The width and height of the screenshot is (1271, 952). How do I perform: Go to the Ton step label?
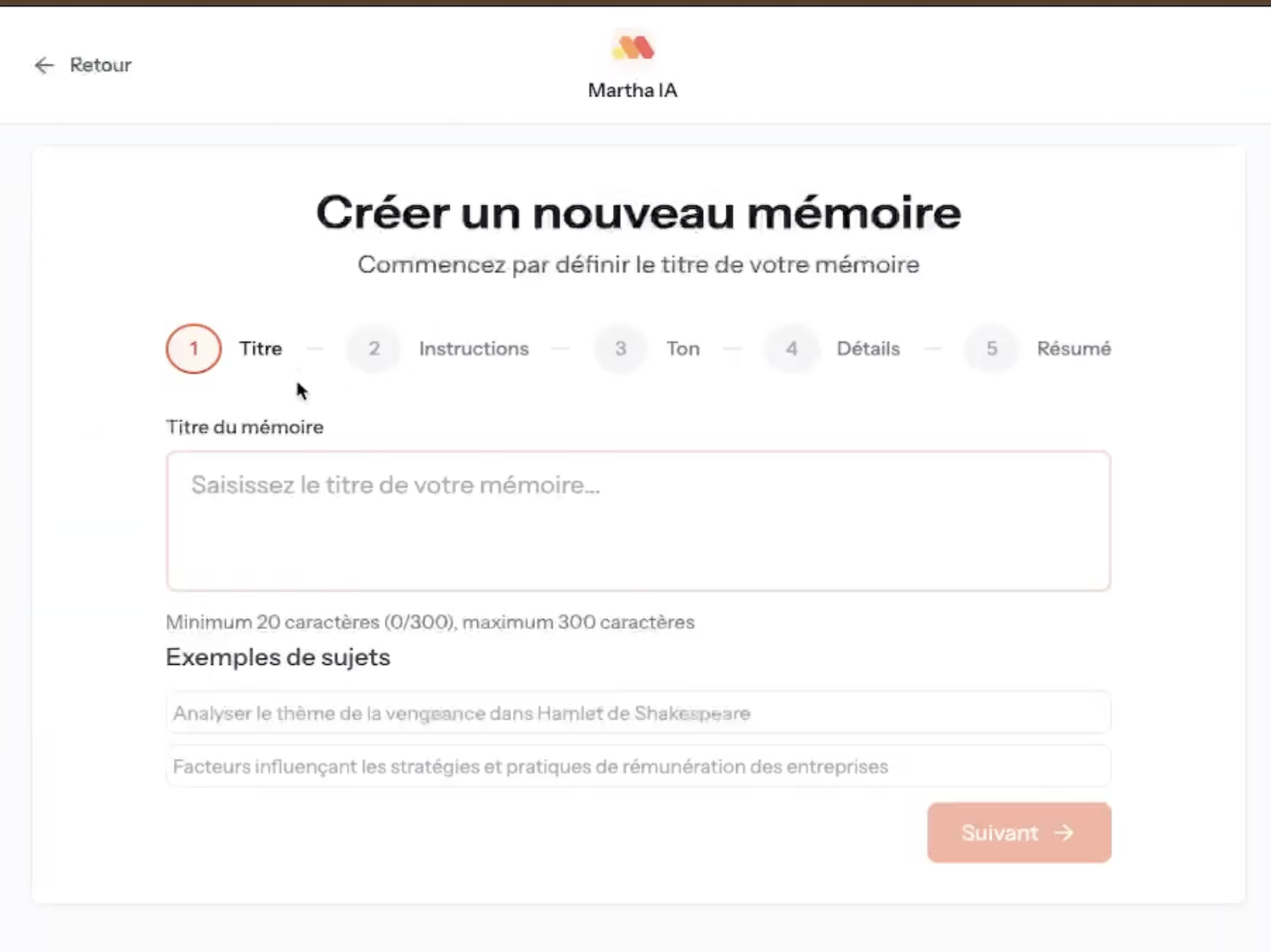pyautogui.click(x=683, y=349)
